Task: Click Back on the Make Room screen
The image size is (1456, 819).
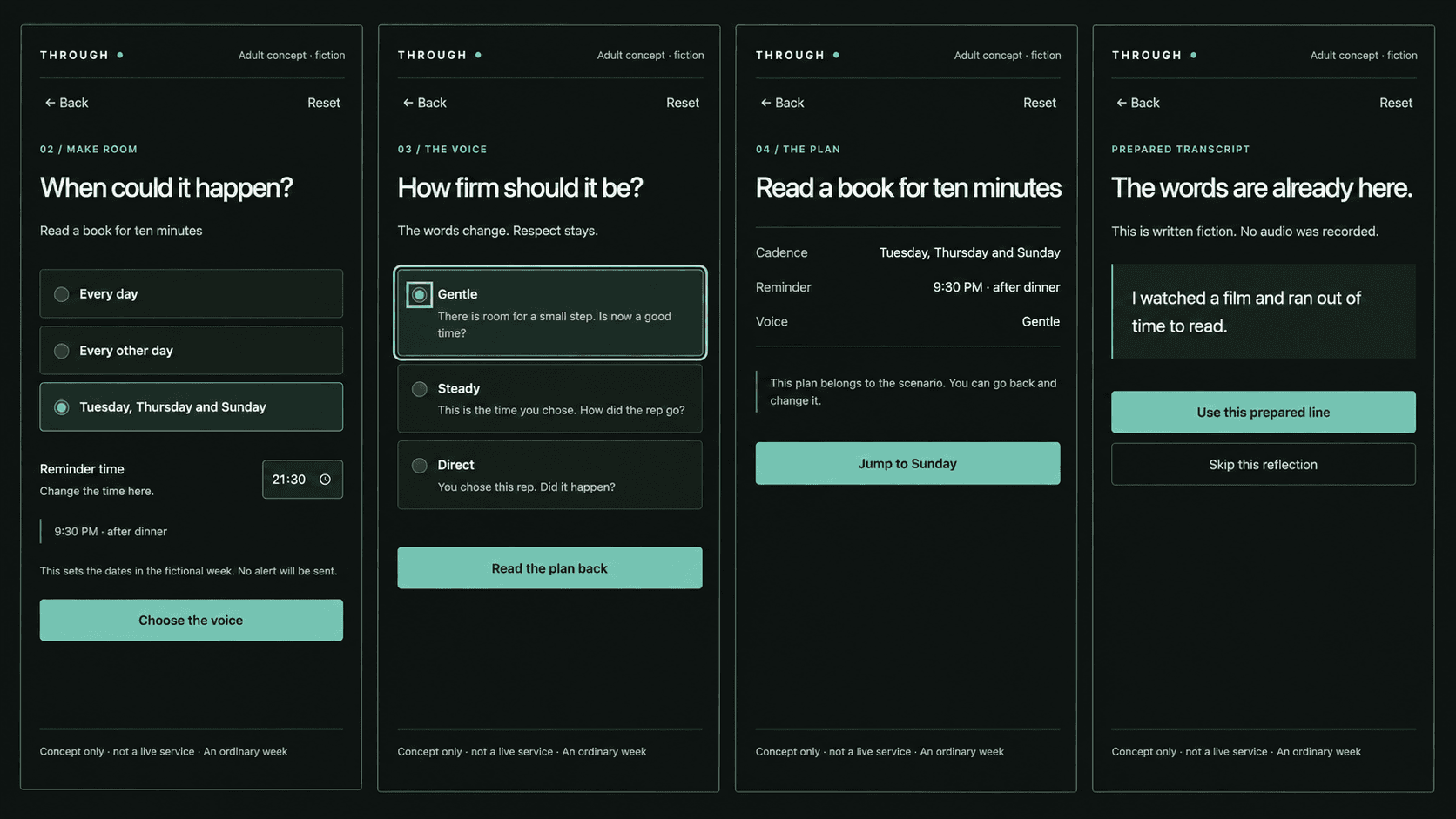Action: pos(66,103)
